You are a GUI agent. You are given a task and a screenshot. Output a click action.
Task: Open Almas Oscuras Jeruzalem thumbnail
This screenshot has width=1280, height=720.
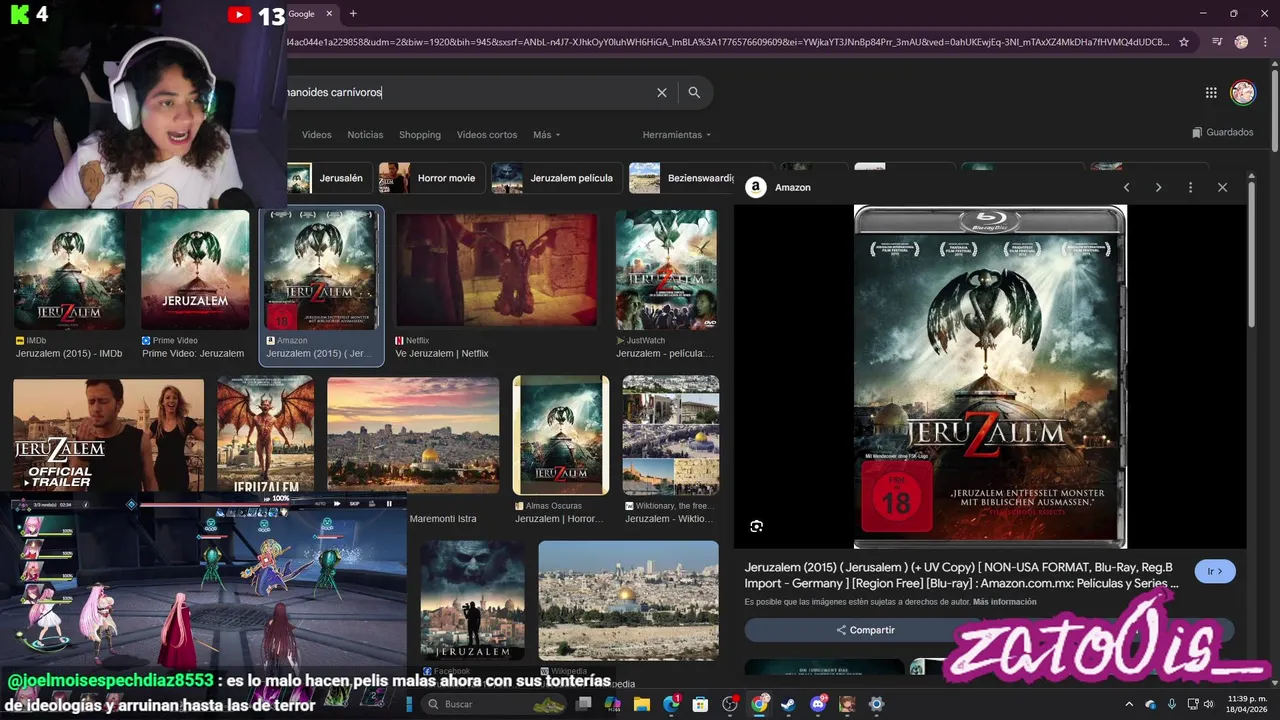561,435
